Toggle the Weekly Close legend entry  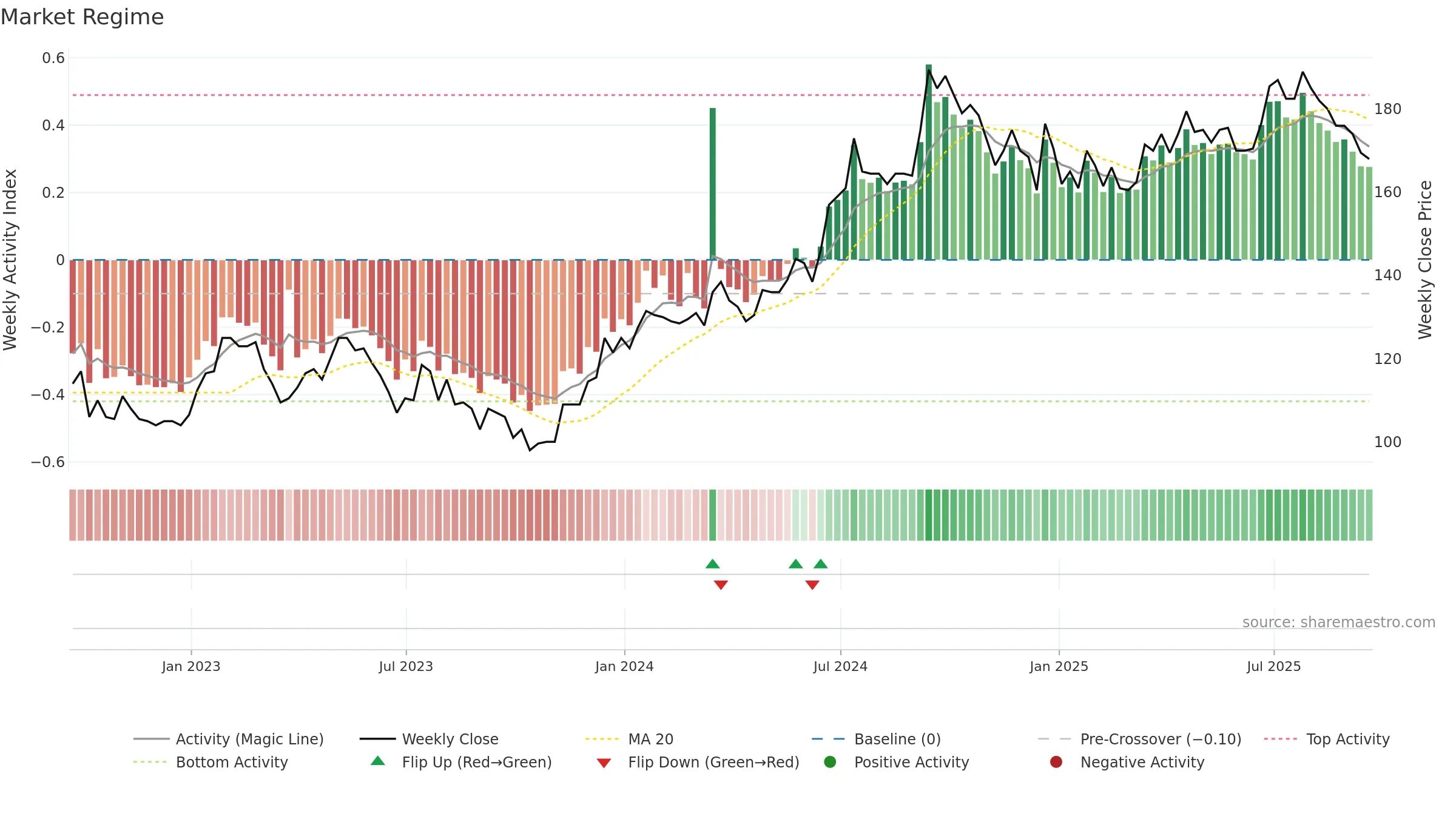pyautogui.click(x=429, y=739)
